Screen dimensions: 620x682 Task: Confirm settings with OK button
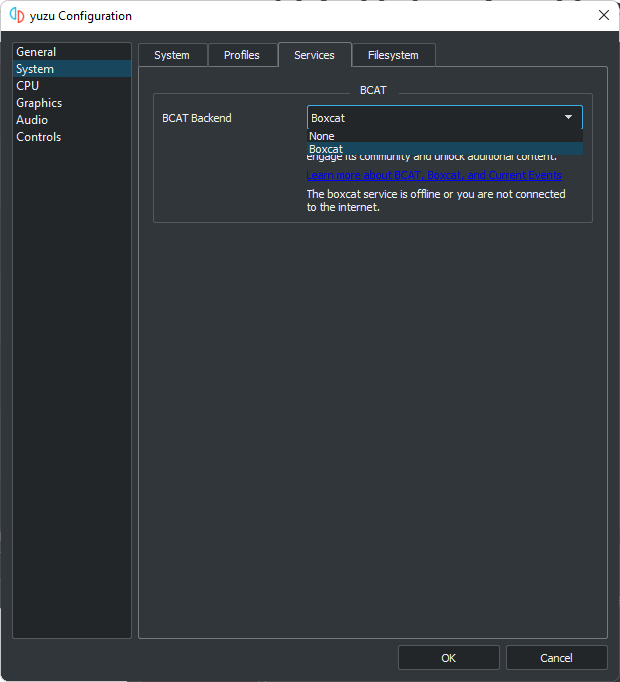pos(449,658)
